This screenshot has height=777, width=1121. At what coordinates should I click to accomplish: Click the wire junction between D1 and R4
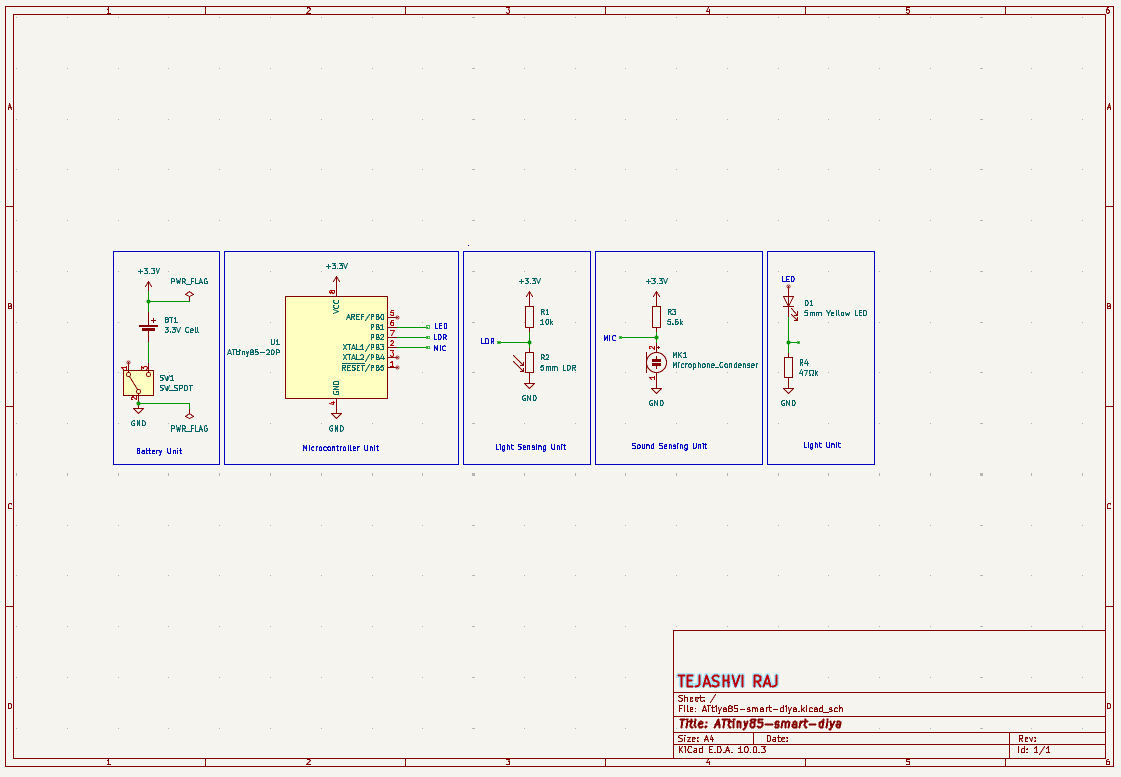(x=789, y=342)
